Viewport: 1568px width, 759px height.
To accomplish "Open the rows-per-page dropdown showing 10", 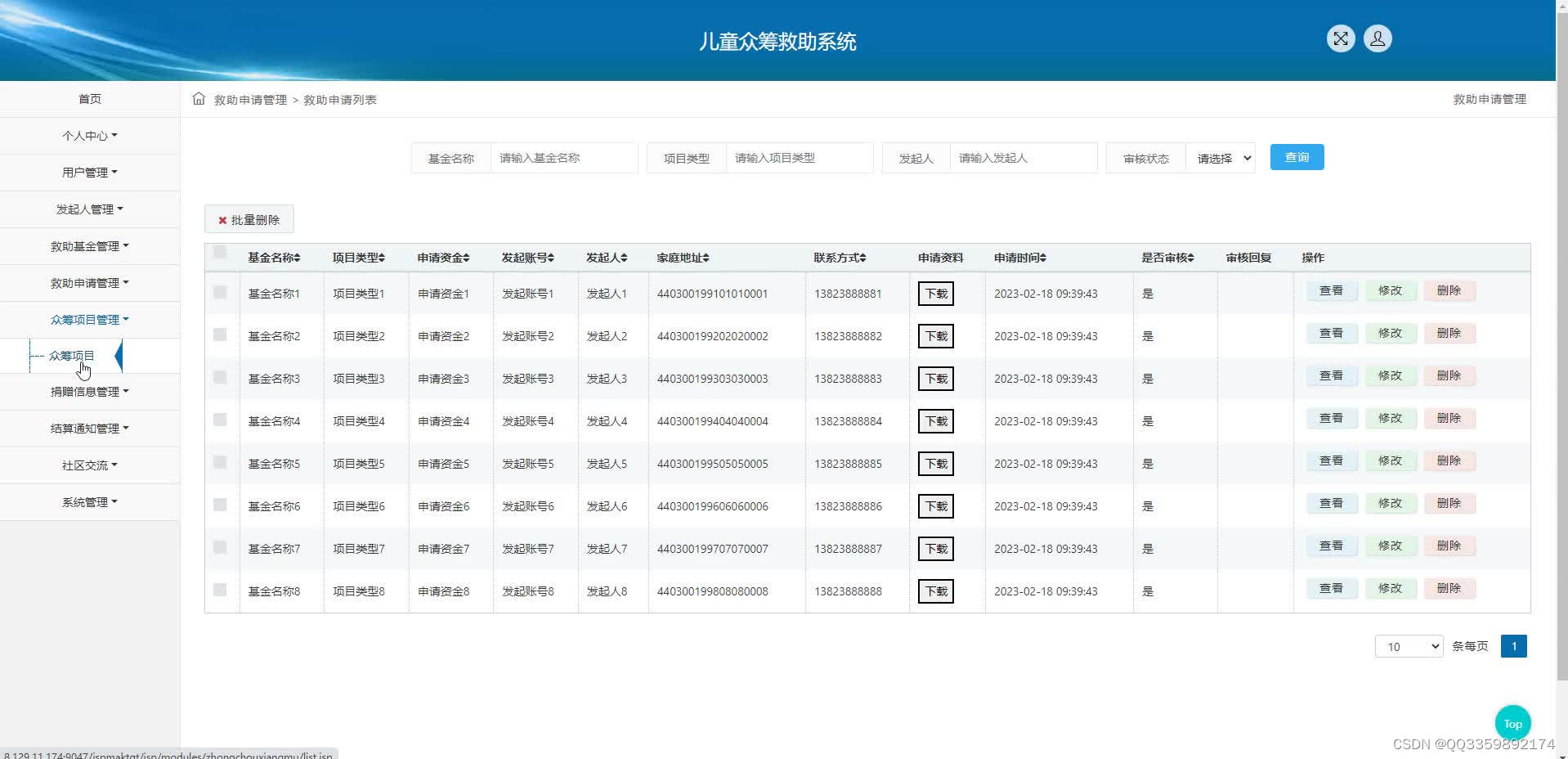I will point(1409,646).
